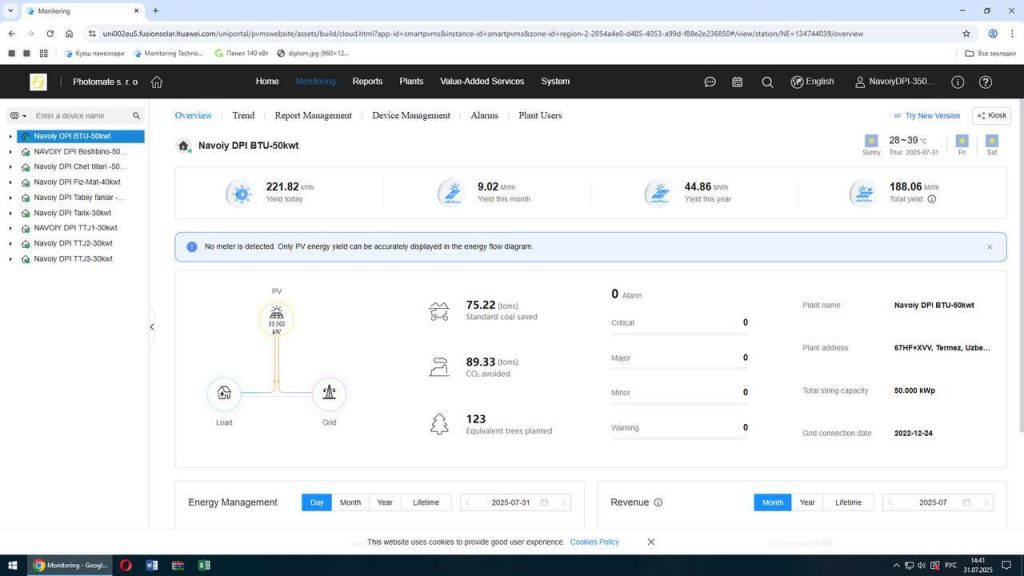Click the search icon in device name field
This screenshot has height=576, width=1024.
tap(136, 116)
